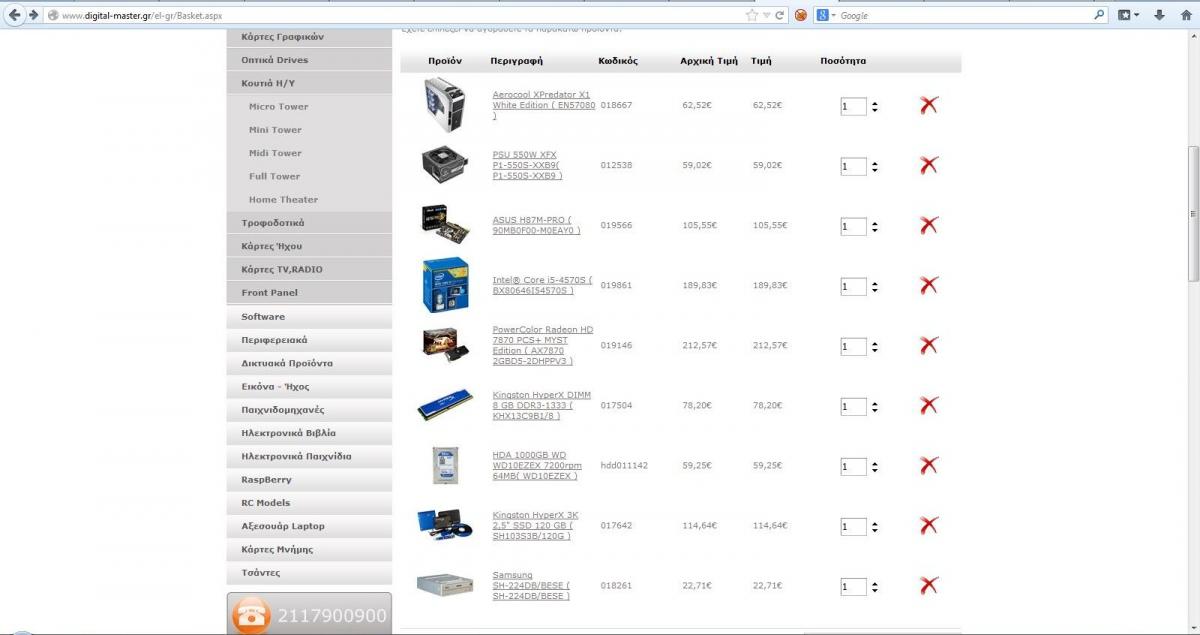Click the search magnifier icon

click(x=1100, y=15)
